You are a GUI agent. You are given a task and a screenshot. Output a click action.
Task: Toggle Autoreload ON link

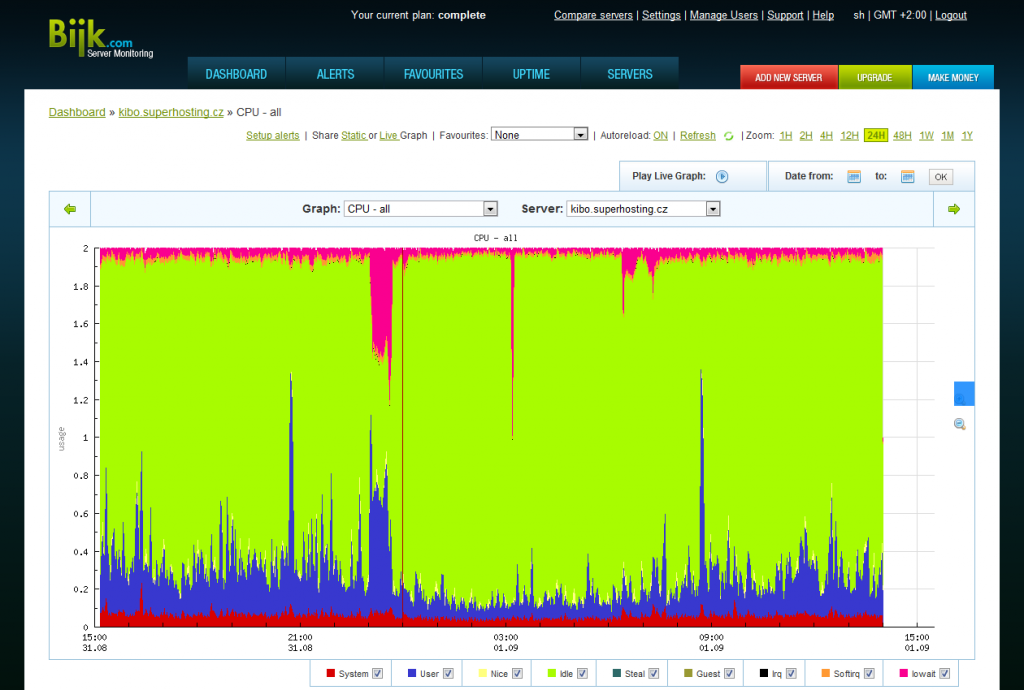660,135
